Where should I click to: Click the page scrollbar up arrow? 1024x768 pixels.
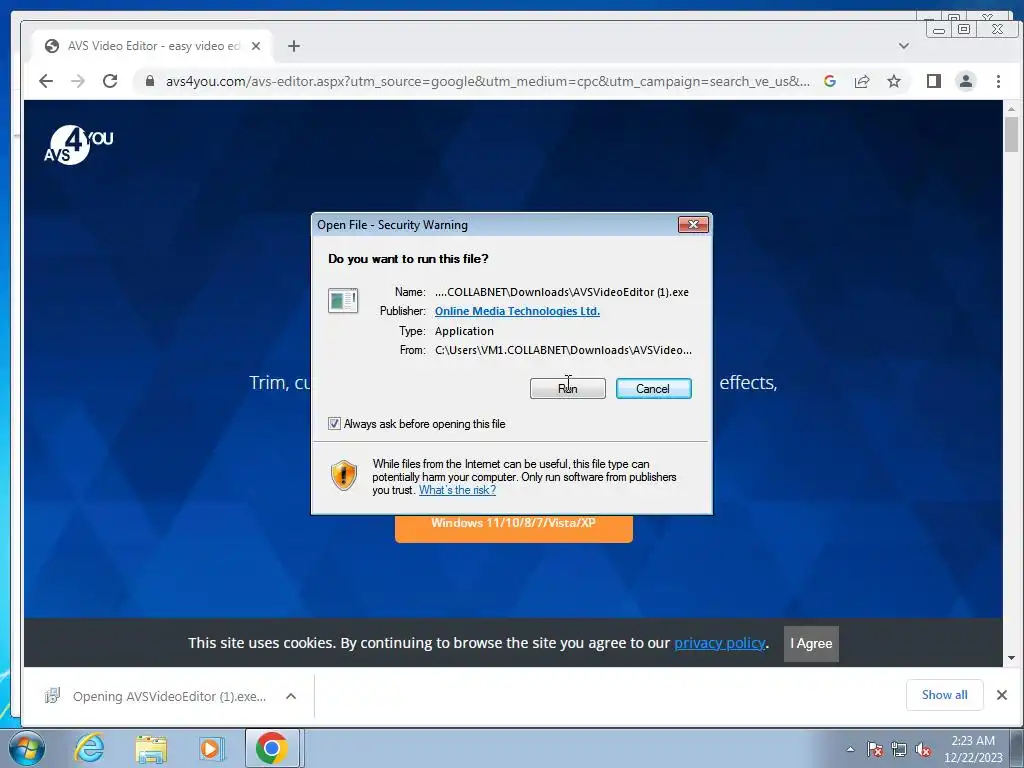pos(1012,108)
